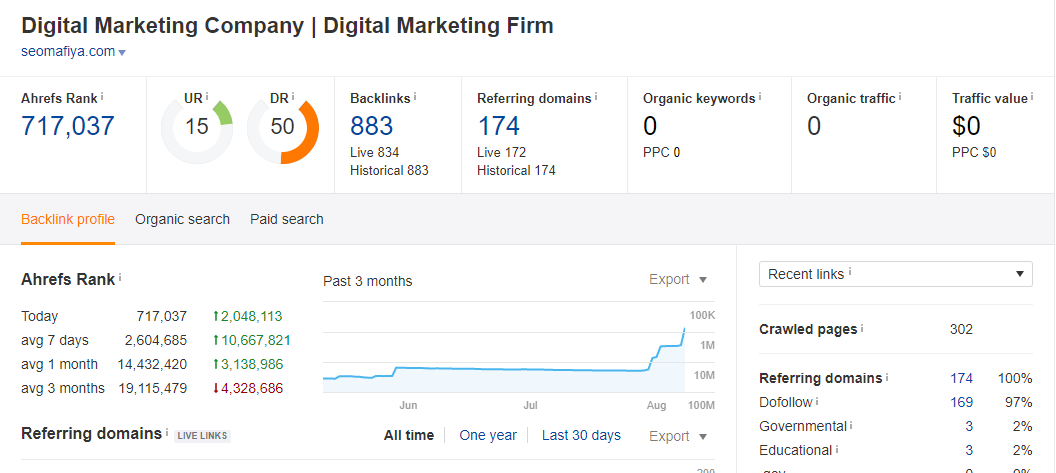This screenshot has width=1056, height=473.
Task: Expand the seomafiya.com domain dropdown arrow
Action: [x=122, y=52]
